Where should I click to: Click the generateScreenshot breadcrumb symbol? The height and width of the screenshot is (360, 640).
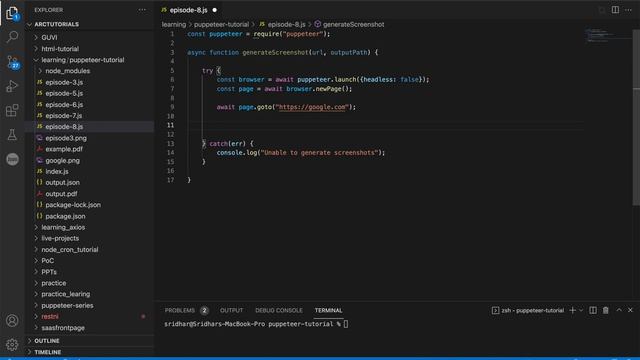click(353, 24)
